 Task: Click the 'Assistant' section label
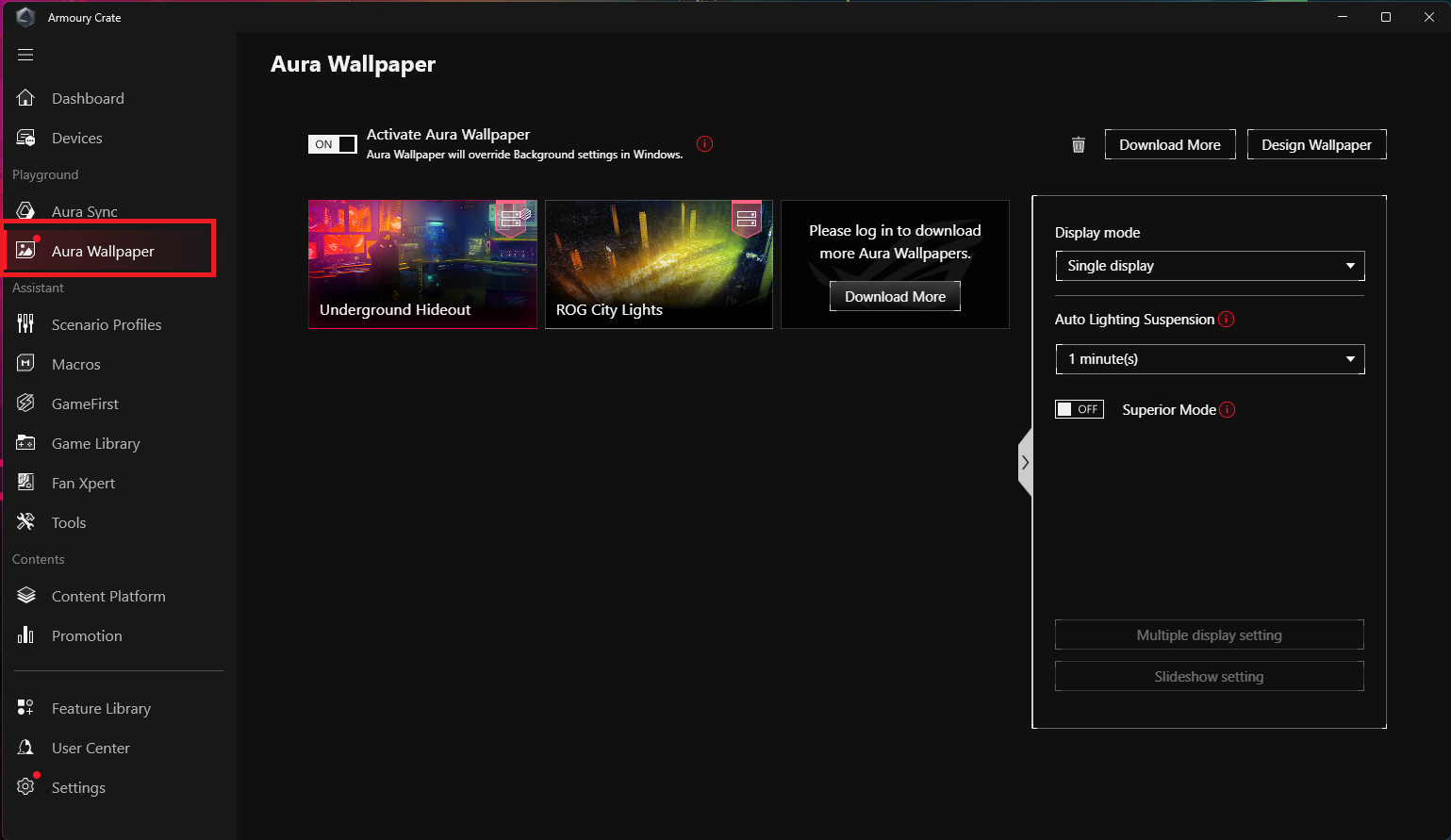[x=38, y=288]
